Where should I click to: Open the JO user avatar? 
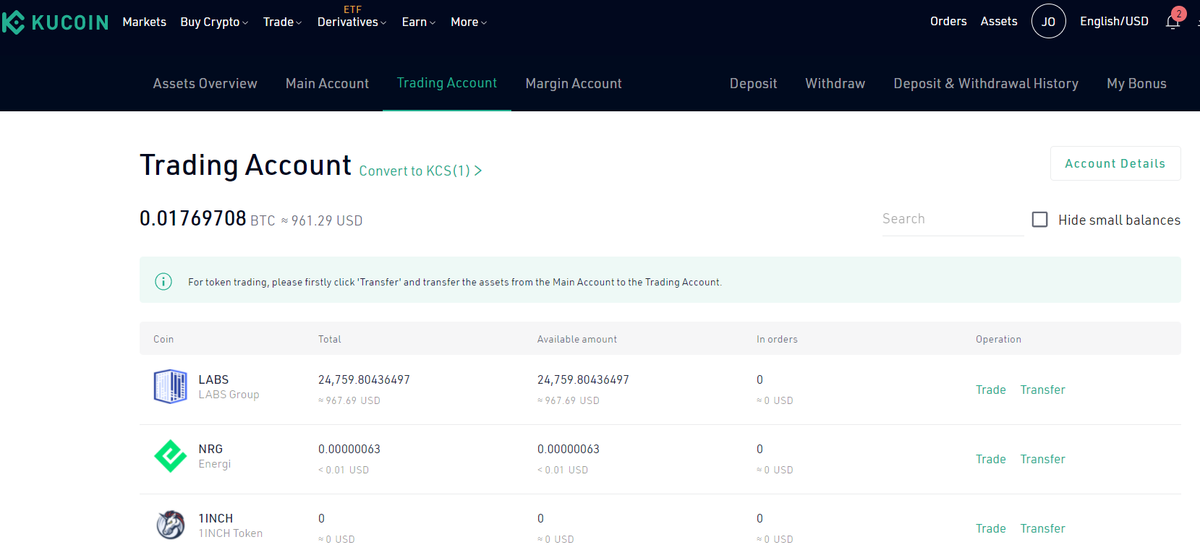pyautogui.click(x=1048, y=21)
